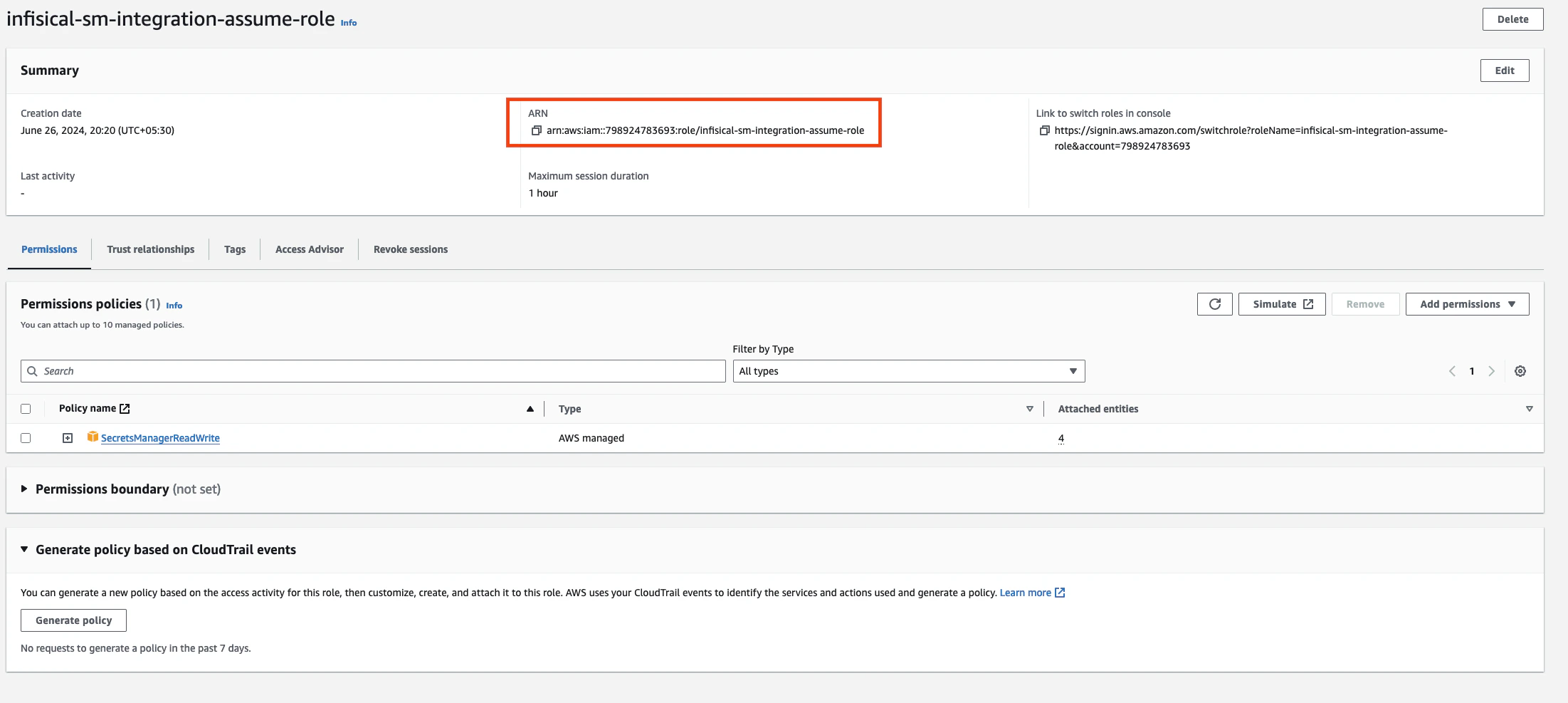
Task: Click the policy Search field
Action: 373,371
